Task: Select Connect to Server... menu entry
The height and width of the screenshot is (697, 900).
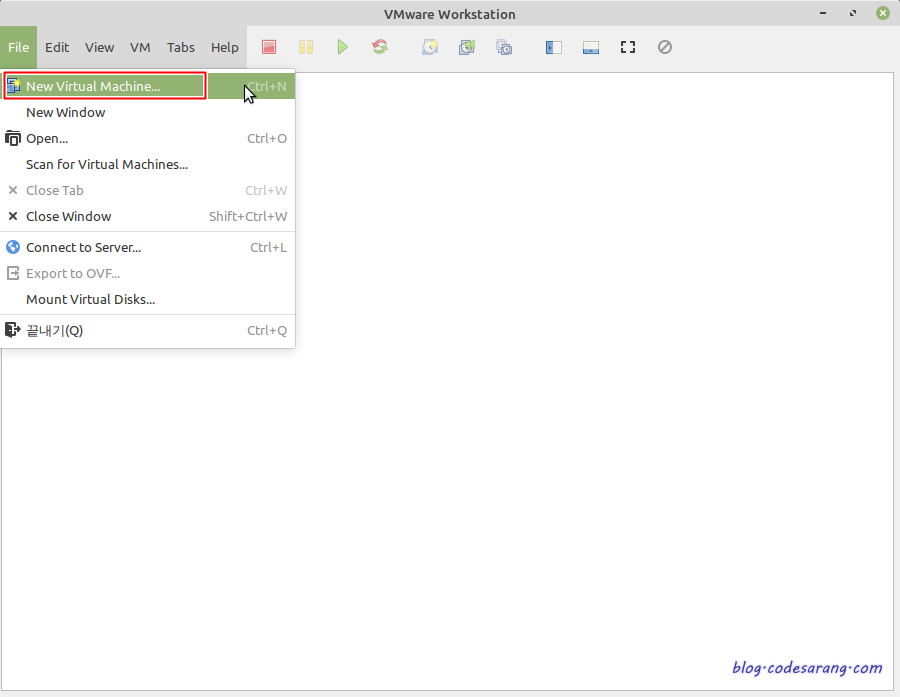Action: click(148, 247)
